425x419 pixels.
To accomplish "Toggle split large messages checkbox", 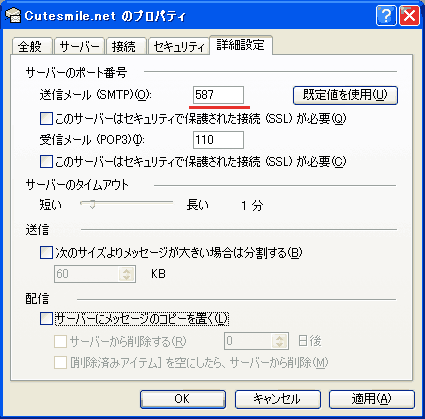I will 46,252.
